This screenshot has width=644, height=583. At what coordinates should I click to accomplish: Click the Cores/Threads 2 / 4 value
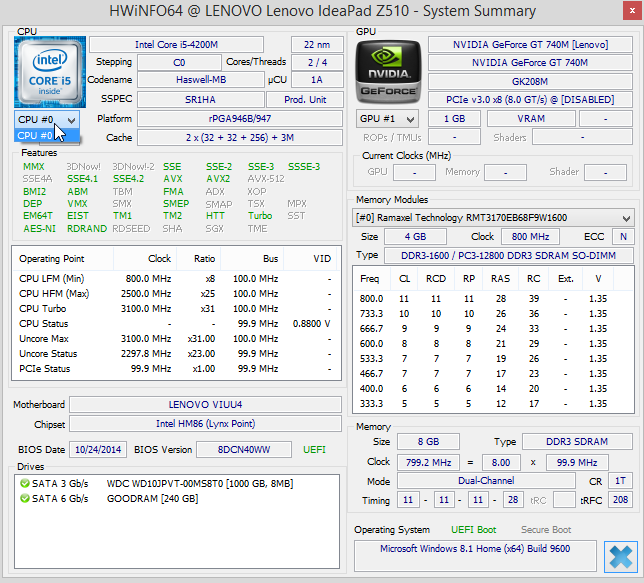317,62
